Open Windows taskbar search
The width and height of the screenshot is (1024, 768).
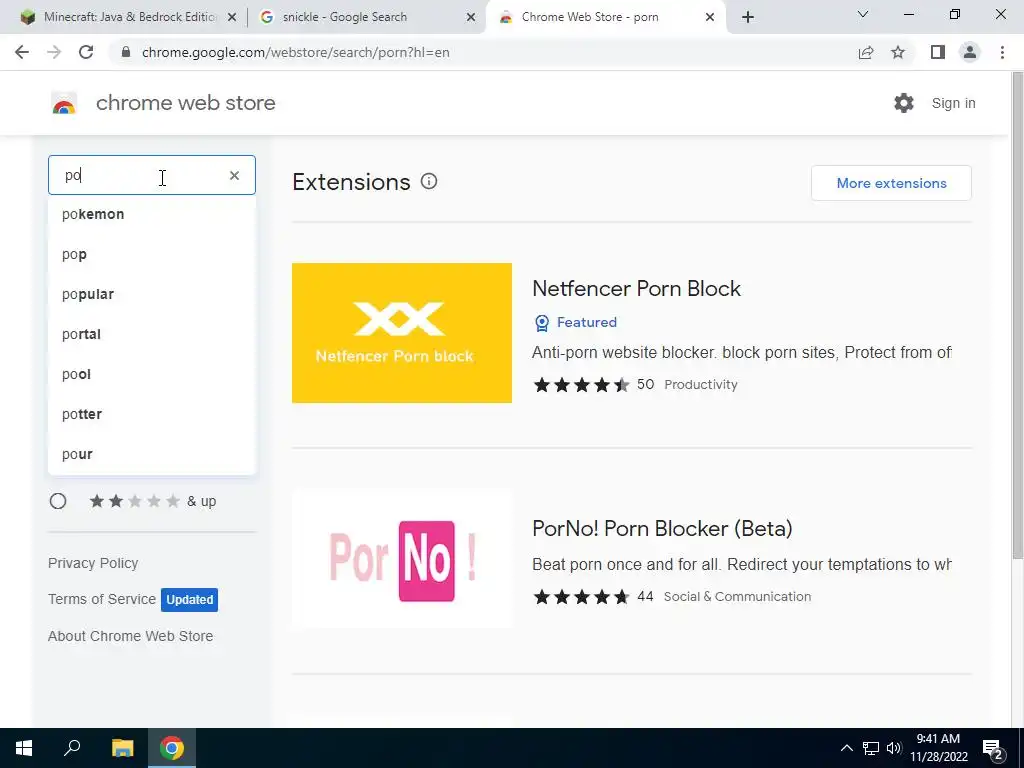[x=72, y=748]
